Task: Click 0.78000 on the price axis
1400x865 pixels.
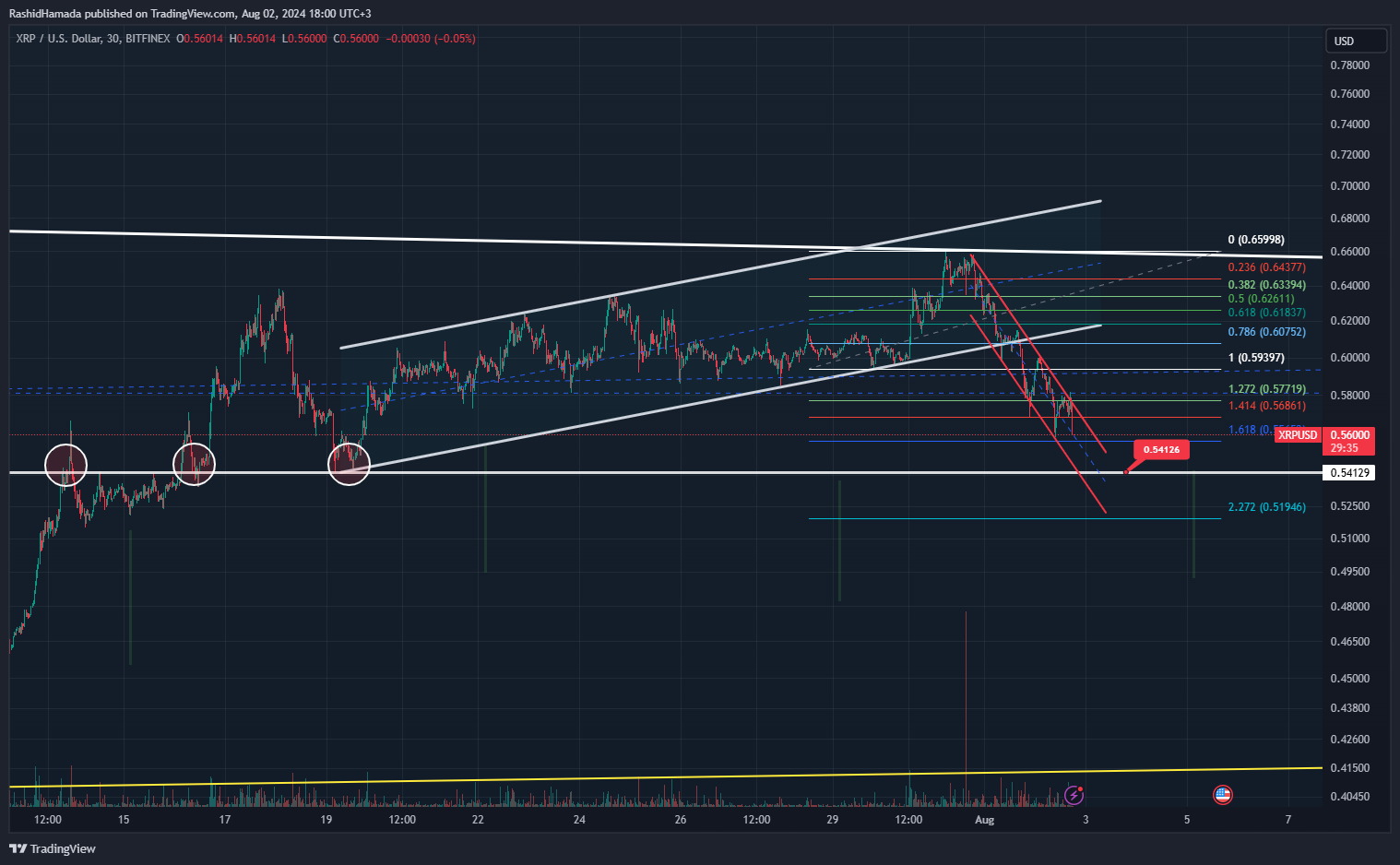Action: coord(1349,65)
